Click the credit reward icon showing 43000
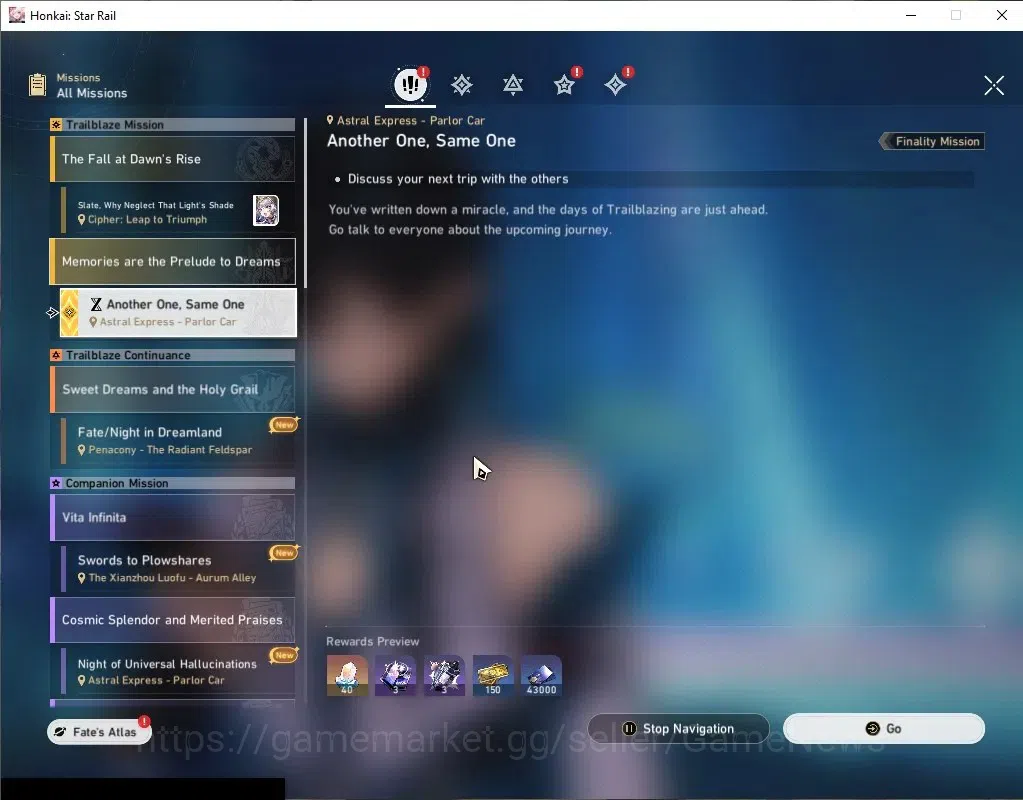Image resolution: width=1023 pixels, height=800 pixels. click(541, 675)
